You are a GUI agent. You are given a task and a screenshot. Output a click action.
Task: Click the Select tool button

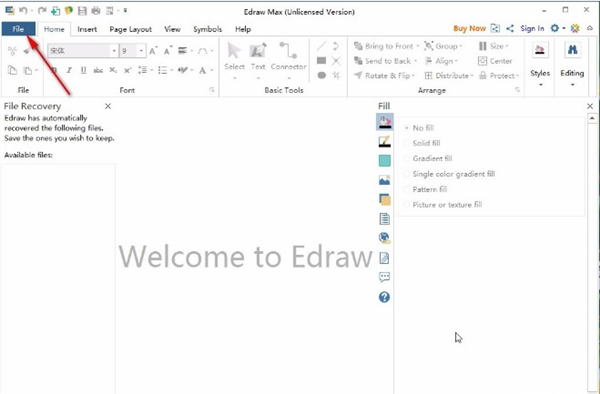tap(234, 60)
